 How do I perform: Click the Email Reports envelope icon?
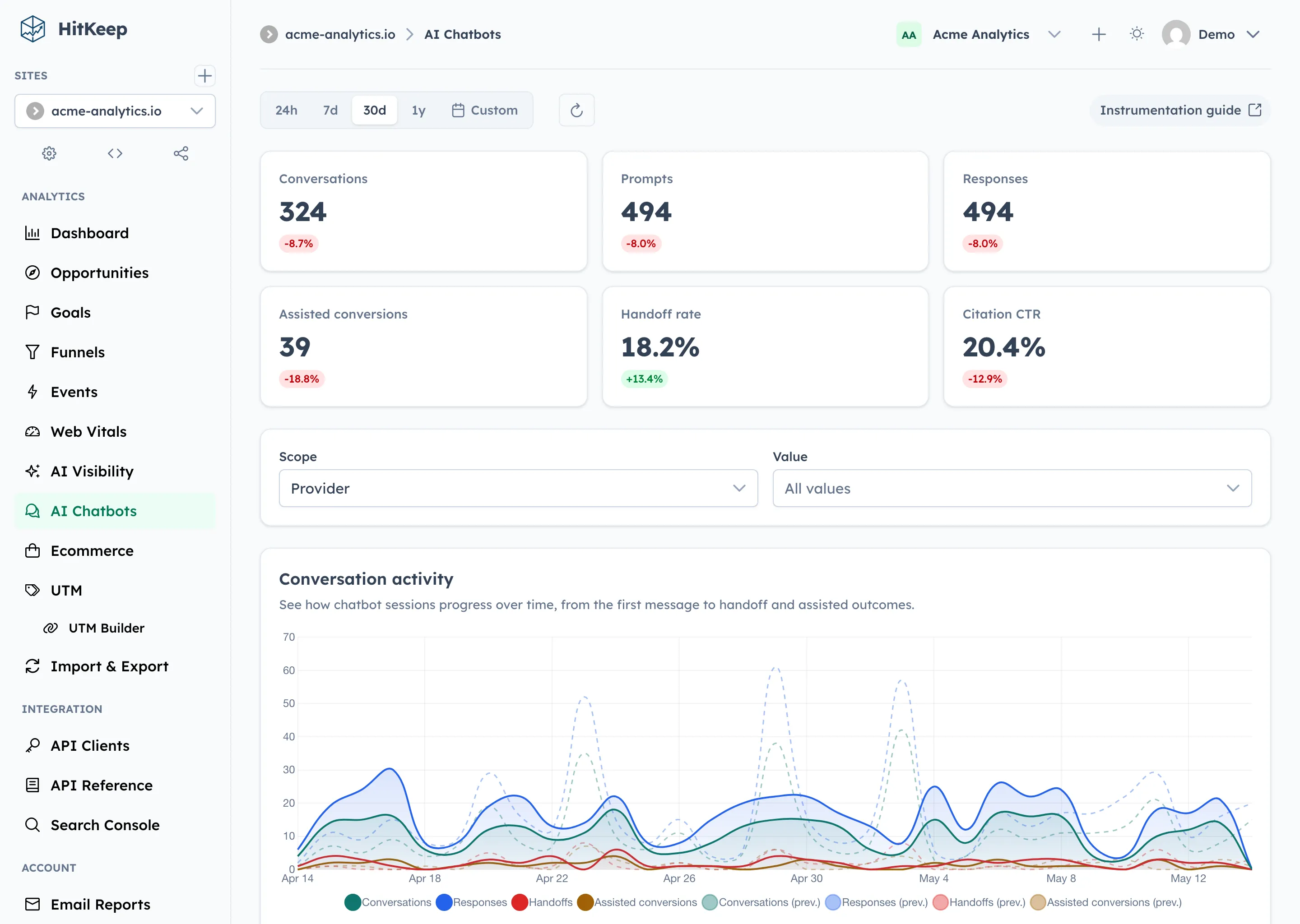point(32,904)
